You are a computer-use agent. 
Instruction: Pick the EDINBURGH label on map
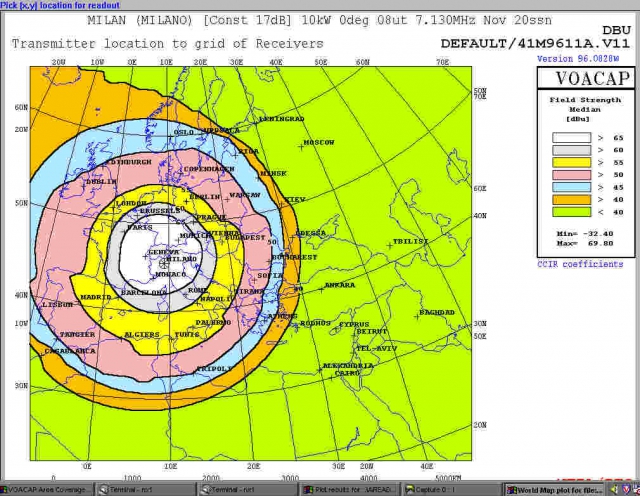(x=129, y=162)
